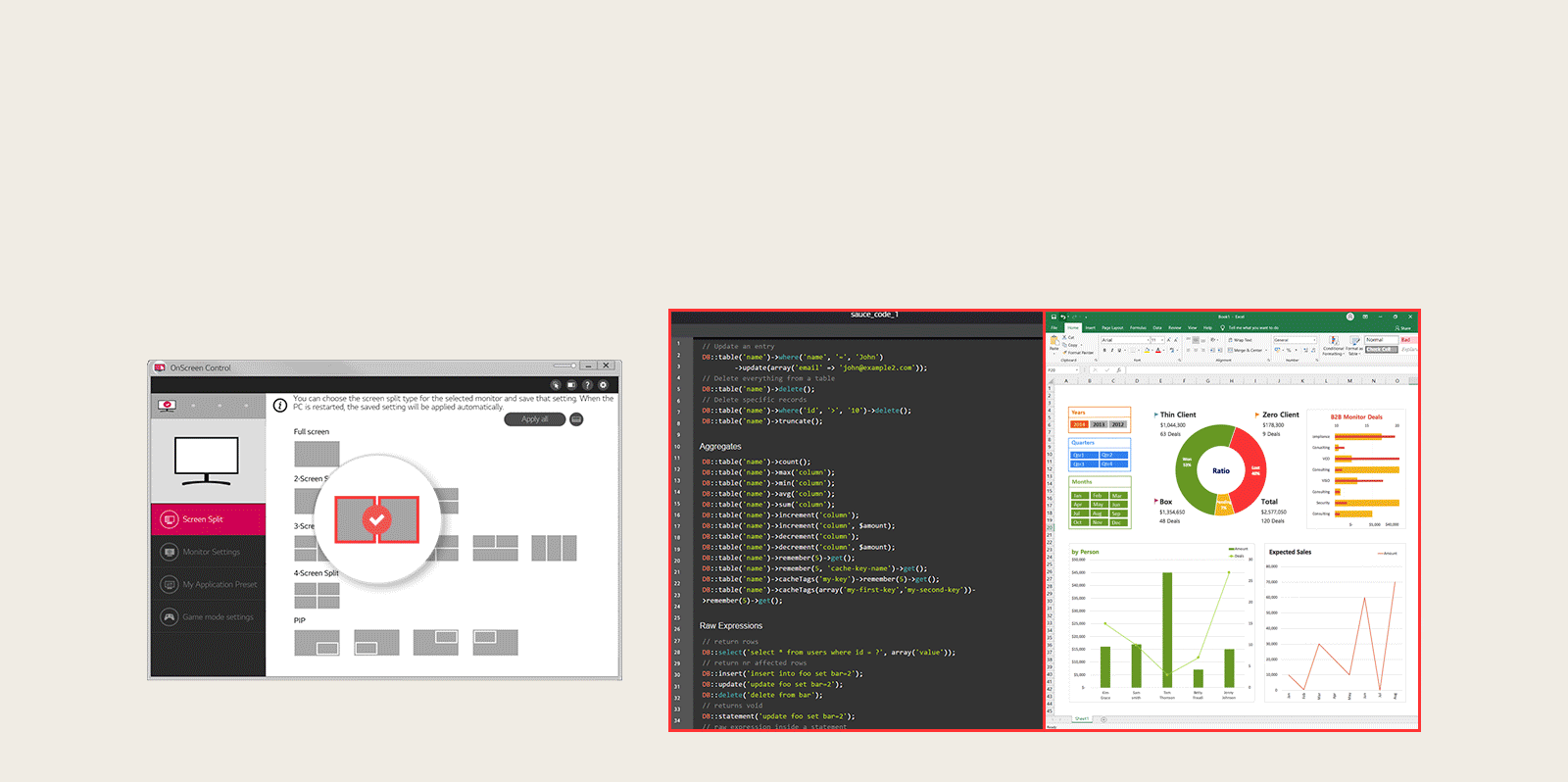This screenshot has width=1568, height=782.
Task: Toggle the selected 2-screen split checkmark
Action: point(377,519)
